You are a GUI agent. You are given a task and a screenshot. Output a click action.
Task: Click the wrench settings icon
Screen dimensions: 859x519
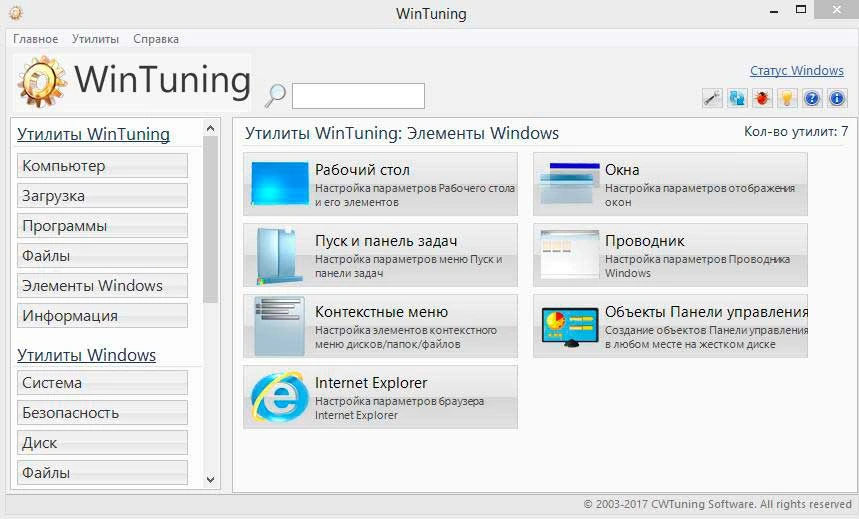click(712, 99)
